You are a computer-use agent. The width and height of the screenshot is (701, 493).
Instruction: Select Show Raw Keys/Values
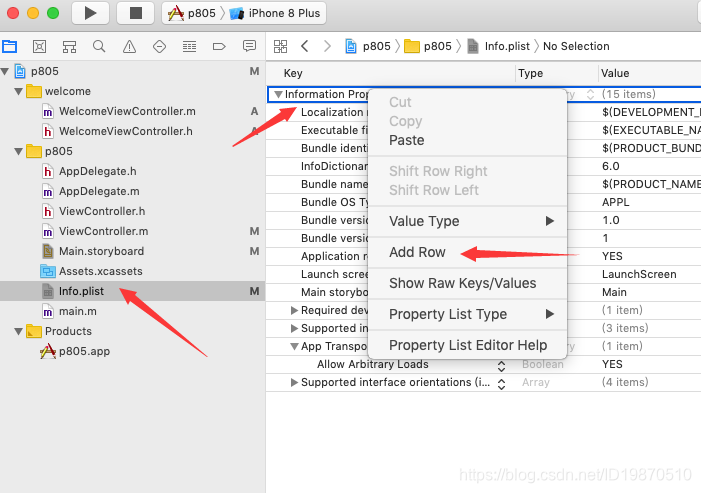click(x=467, y=283)
